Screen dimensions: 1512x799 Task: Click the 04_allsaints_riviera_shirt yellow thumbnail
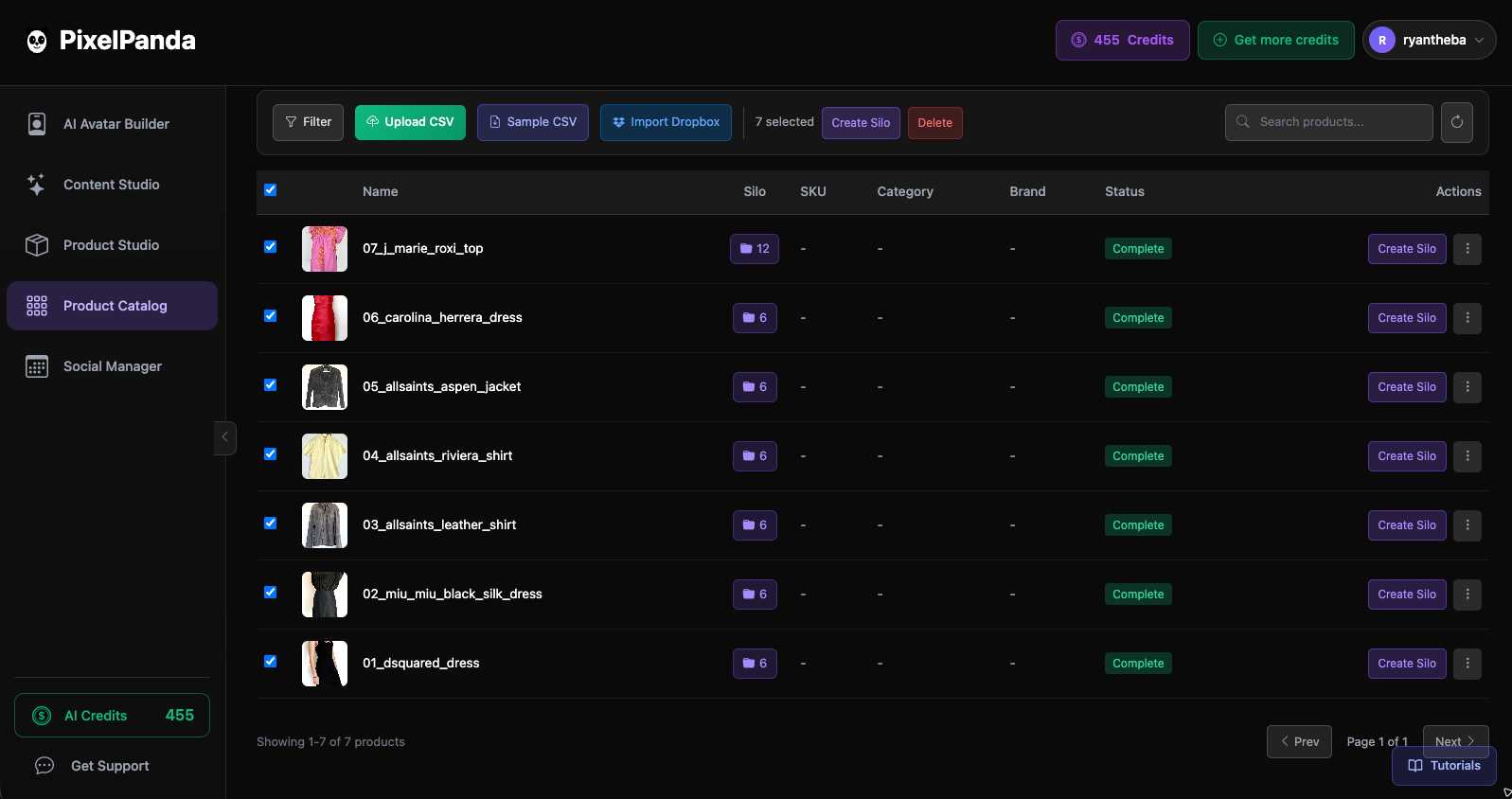click(x=325, y=456)
